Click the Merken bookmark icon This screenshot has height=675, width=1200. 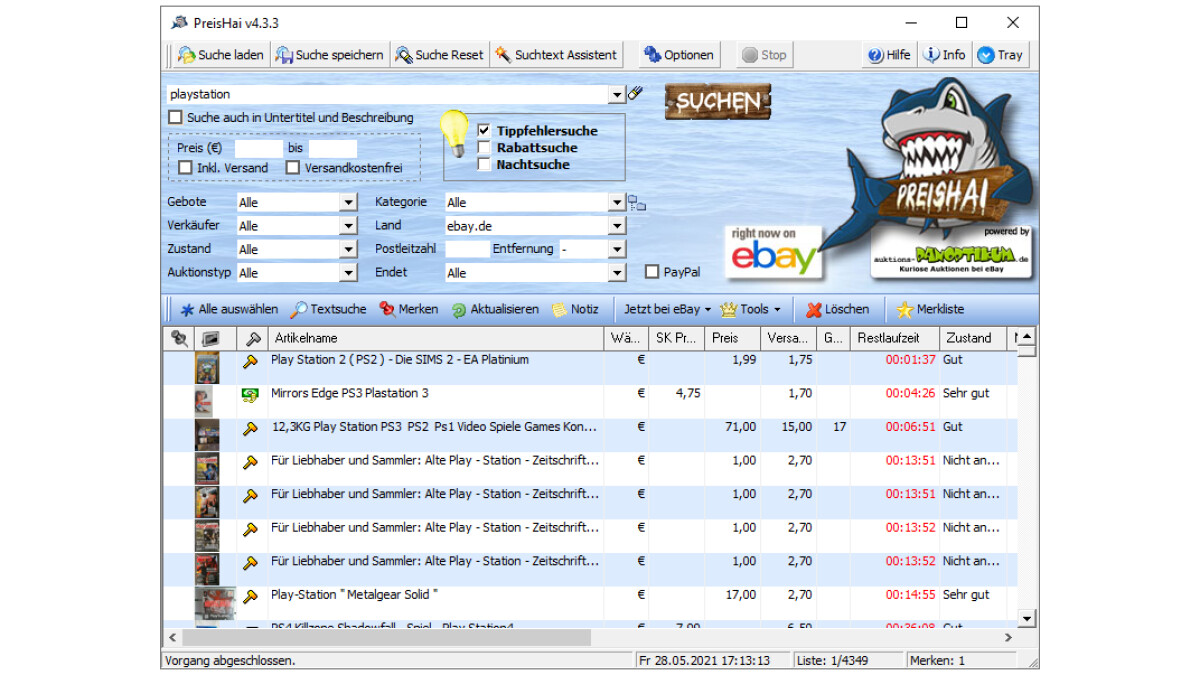[387, 310]
